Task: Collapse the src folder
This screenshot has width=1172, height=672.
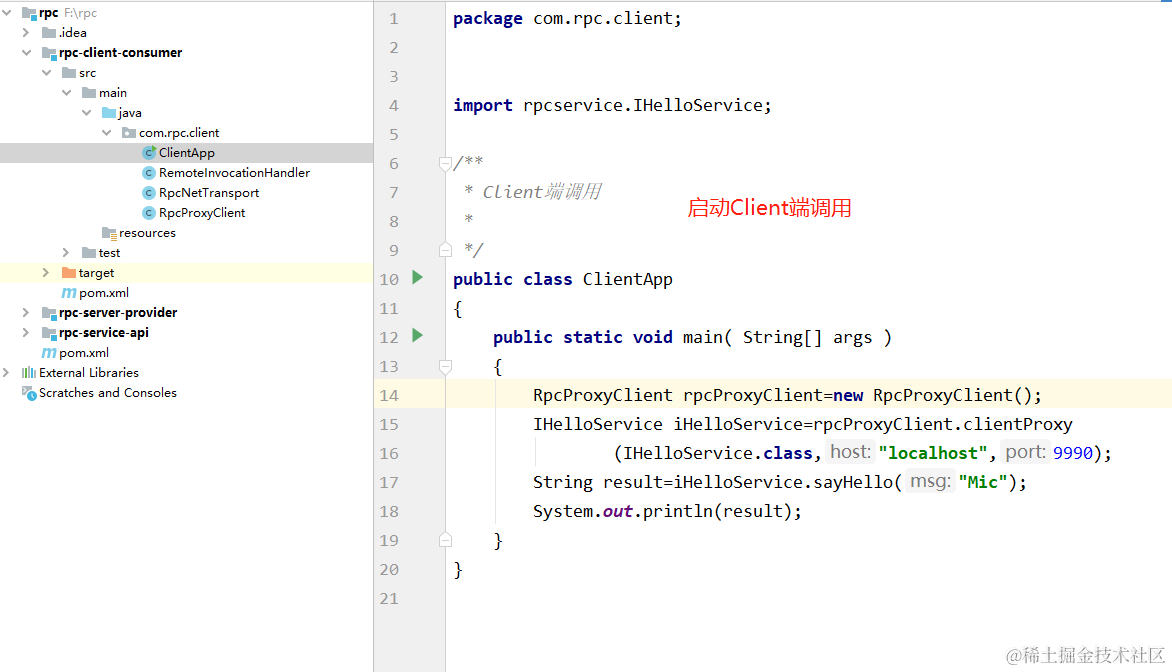Action: click(x=46, y=73)
